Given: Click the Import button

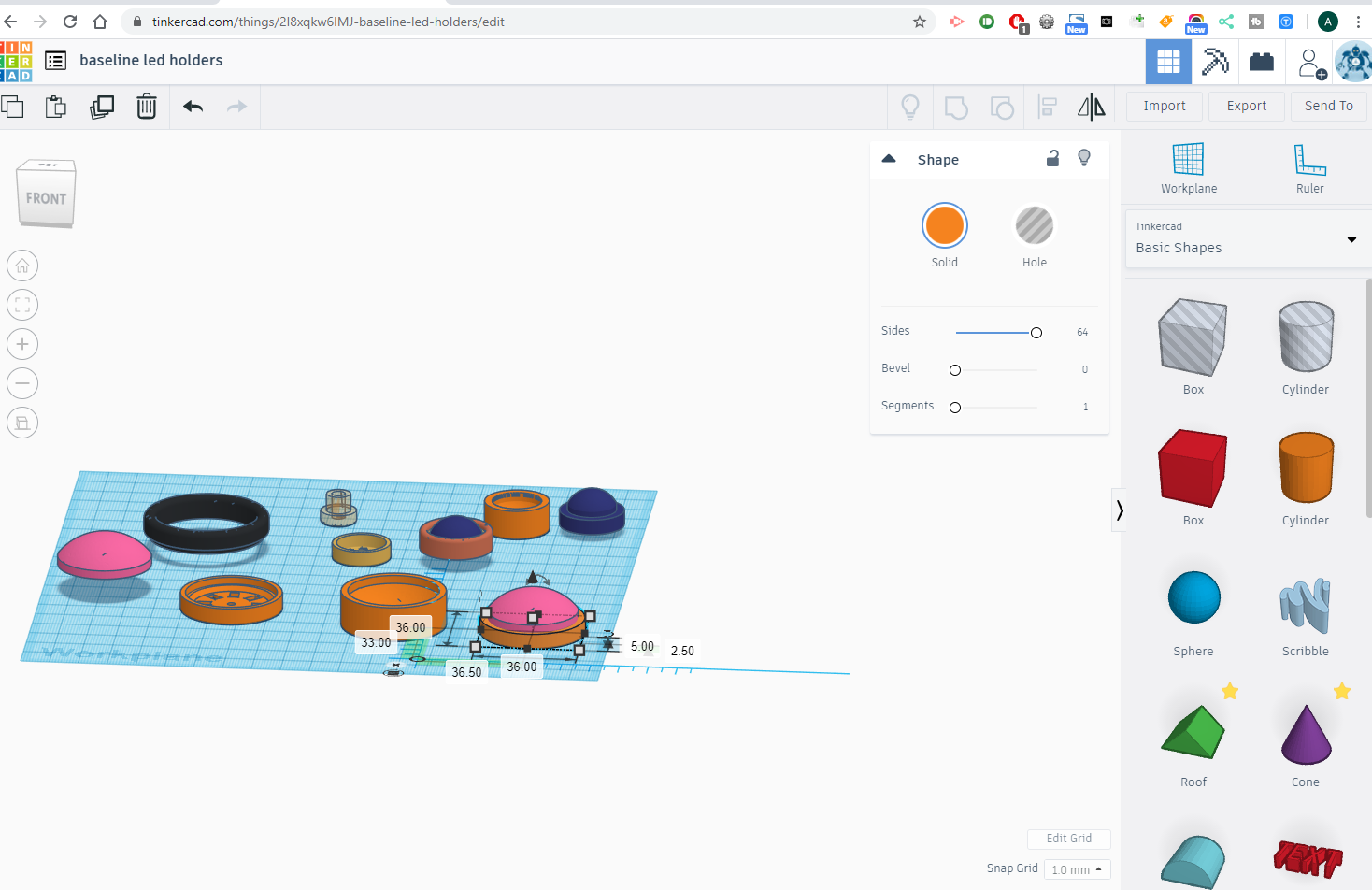Looking at the screenshot, I should [x=1165, y=106].
